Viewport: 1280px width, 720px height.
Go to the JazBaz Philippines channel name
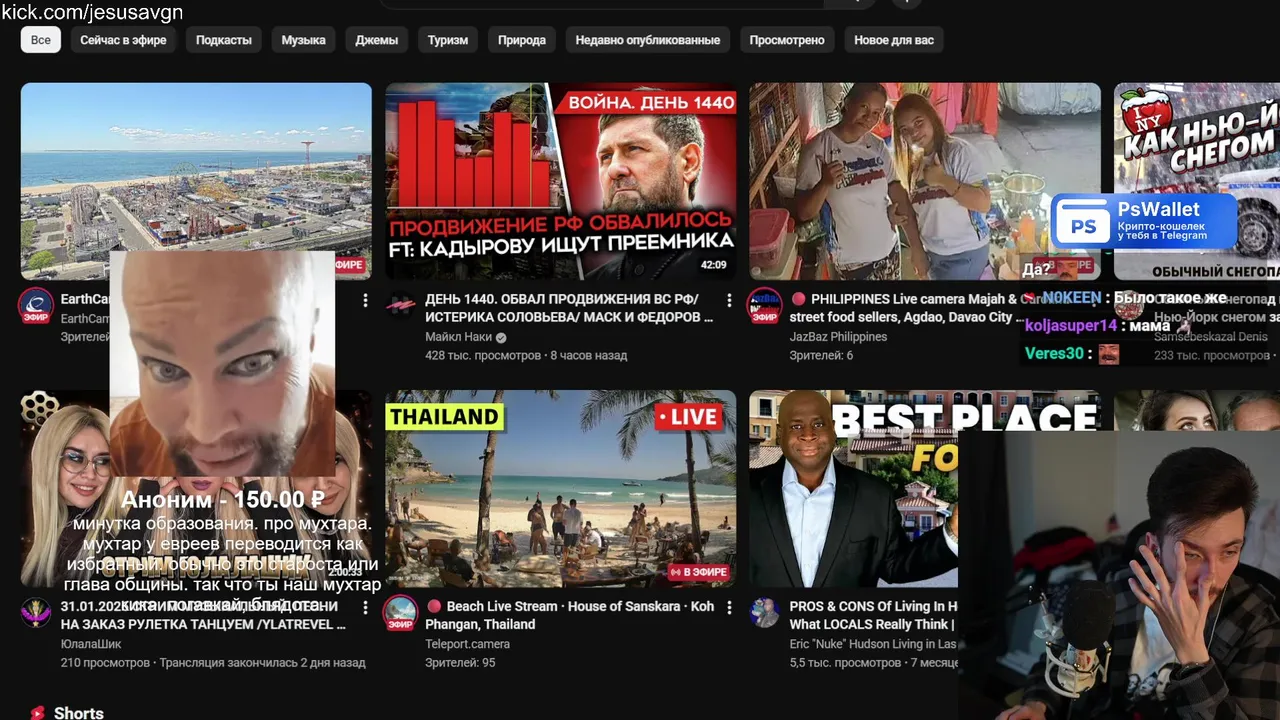pyautogui.click(x=838, y=337)
